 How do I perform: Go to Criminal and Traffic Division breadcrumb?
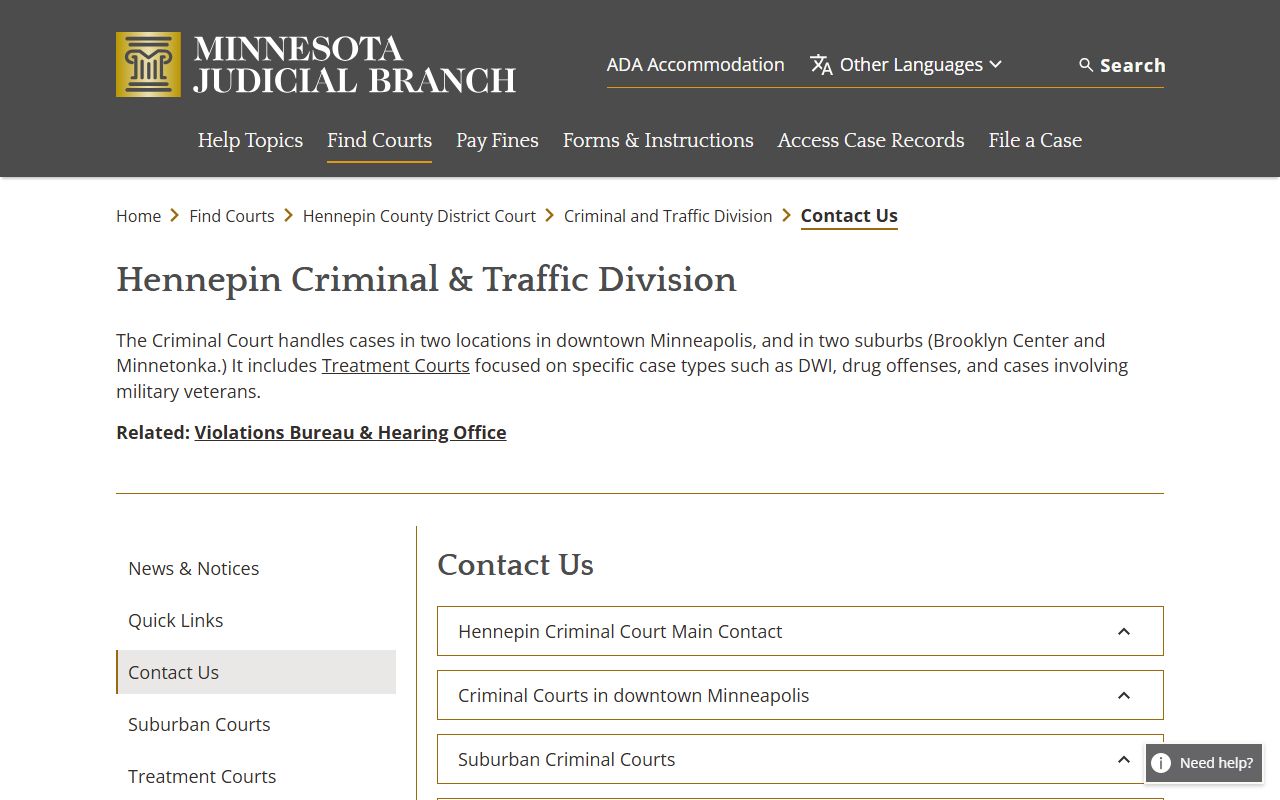[x=668, y=216]
